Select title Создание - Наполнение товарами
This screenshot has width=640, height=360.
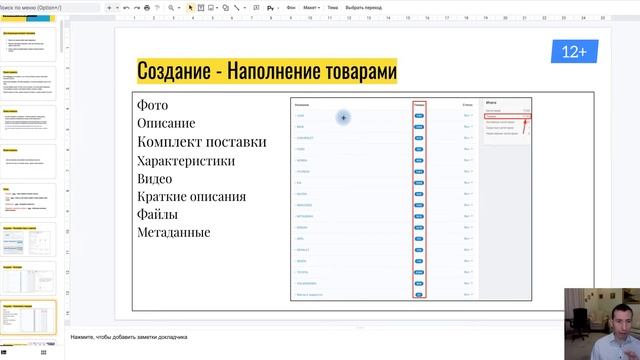pyautogui.click(x=267, y=71)
